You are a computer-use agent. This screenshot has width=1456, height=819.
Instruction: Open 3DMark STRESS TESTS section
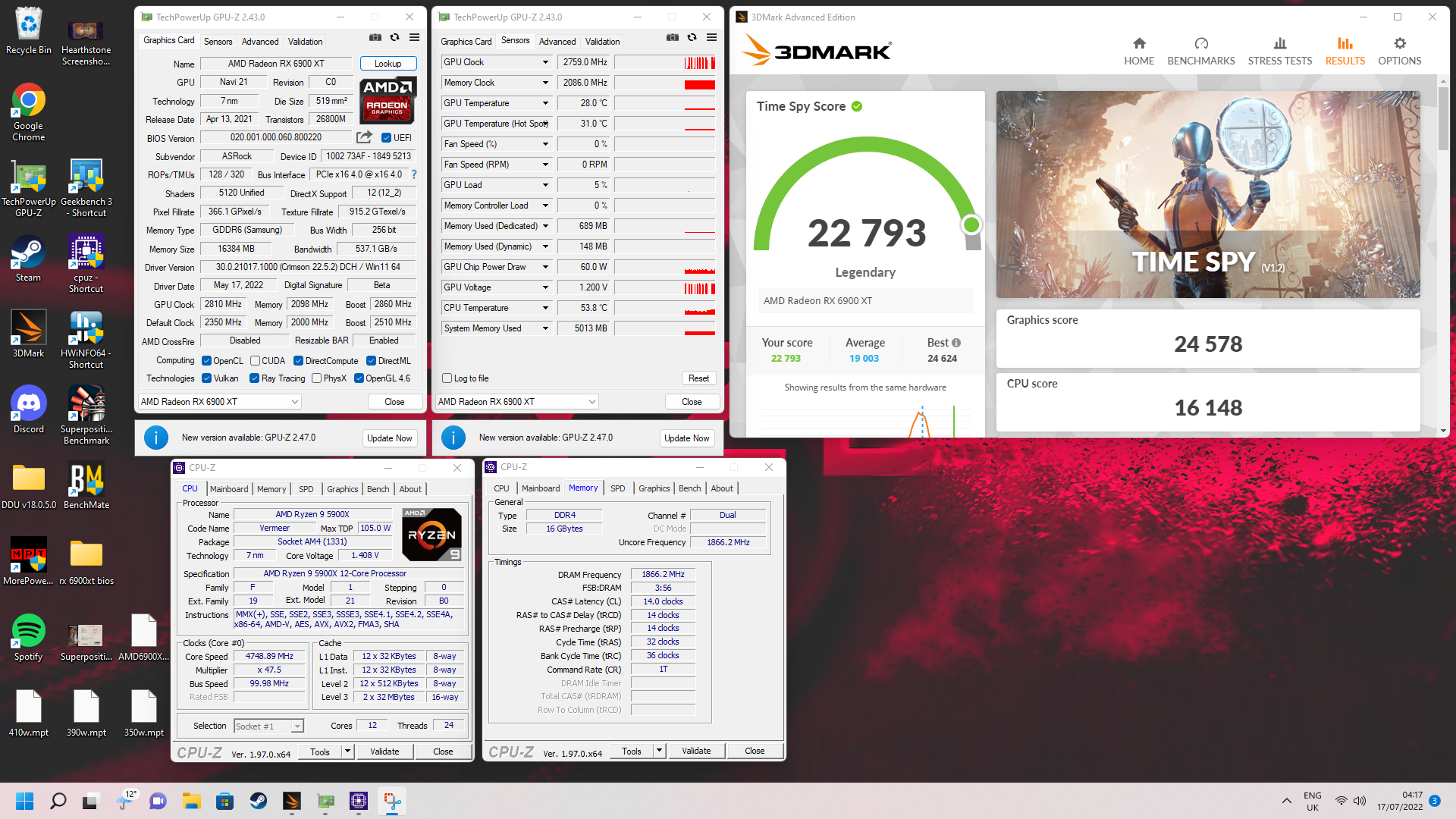[x=1279, y=52]
